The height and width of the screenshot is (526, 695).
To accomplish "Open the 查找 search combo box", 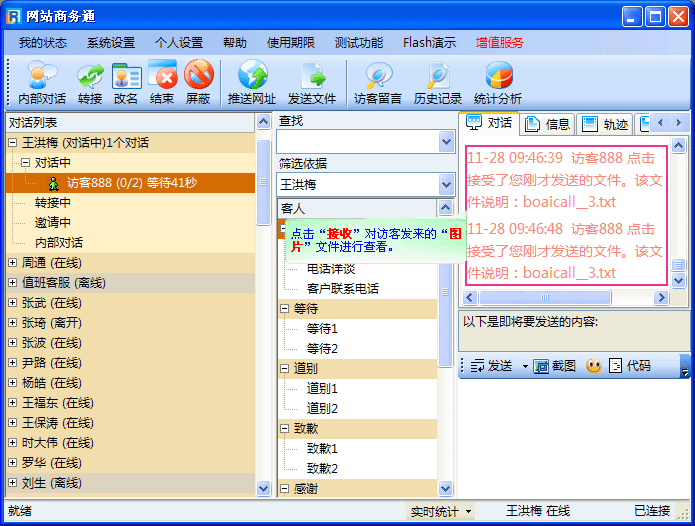I will (446, 142).
